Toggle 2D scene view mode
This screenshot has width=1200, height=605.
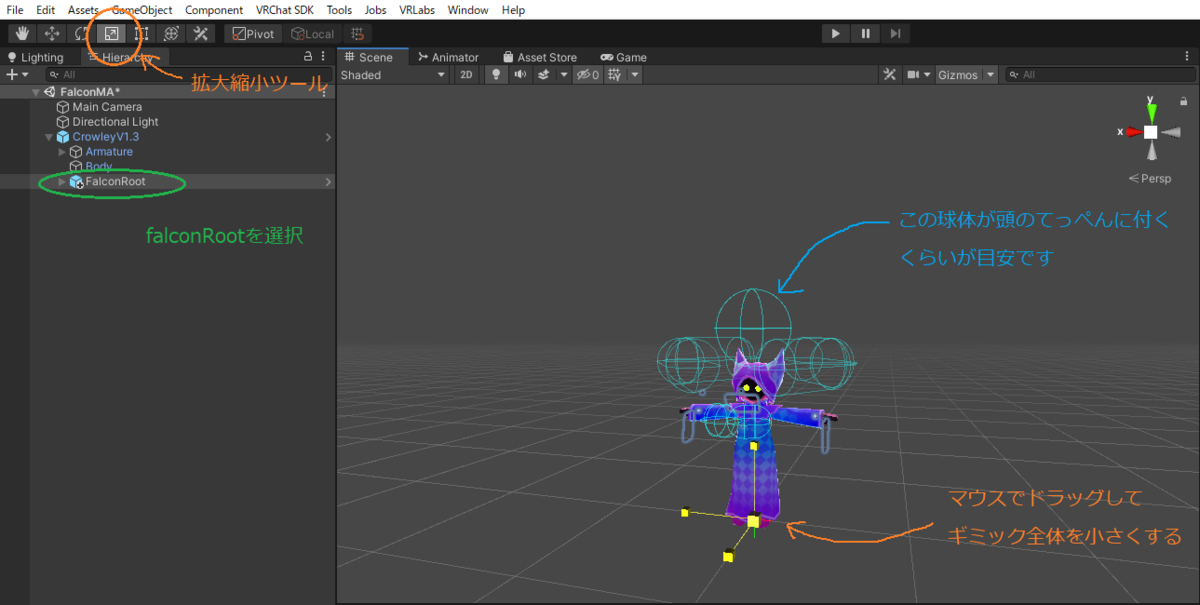pos(466,75)
